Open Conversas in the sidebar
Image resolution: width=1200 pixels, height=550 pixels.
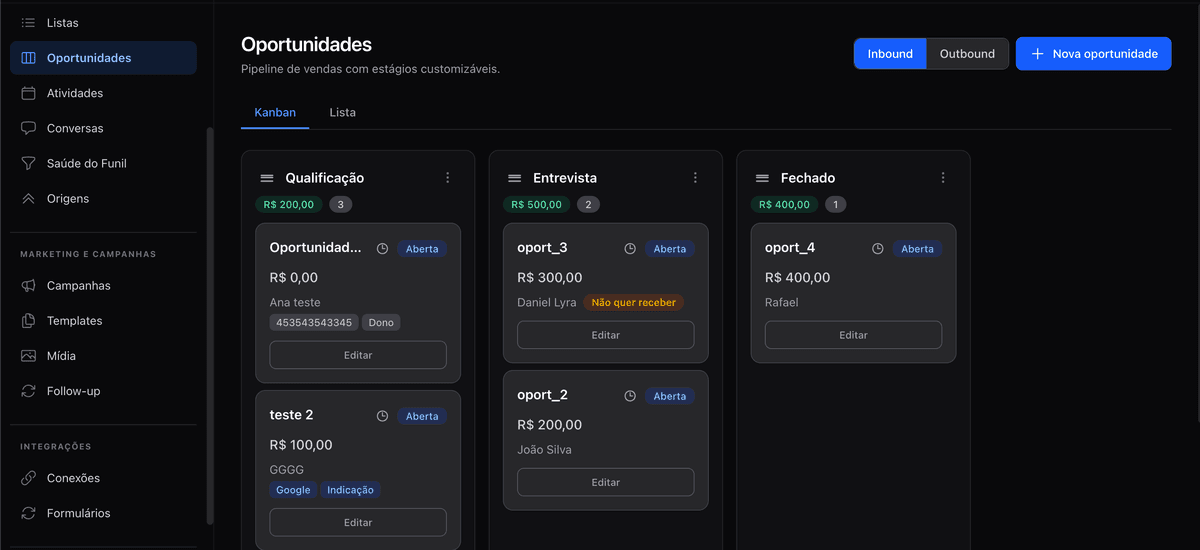click(x=75, y=128)
